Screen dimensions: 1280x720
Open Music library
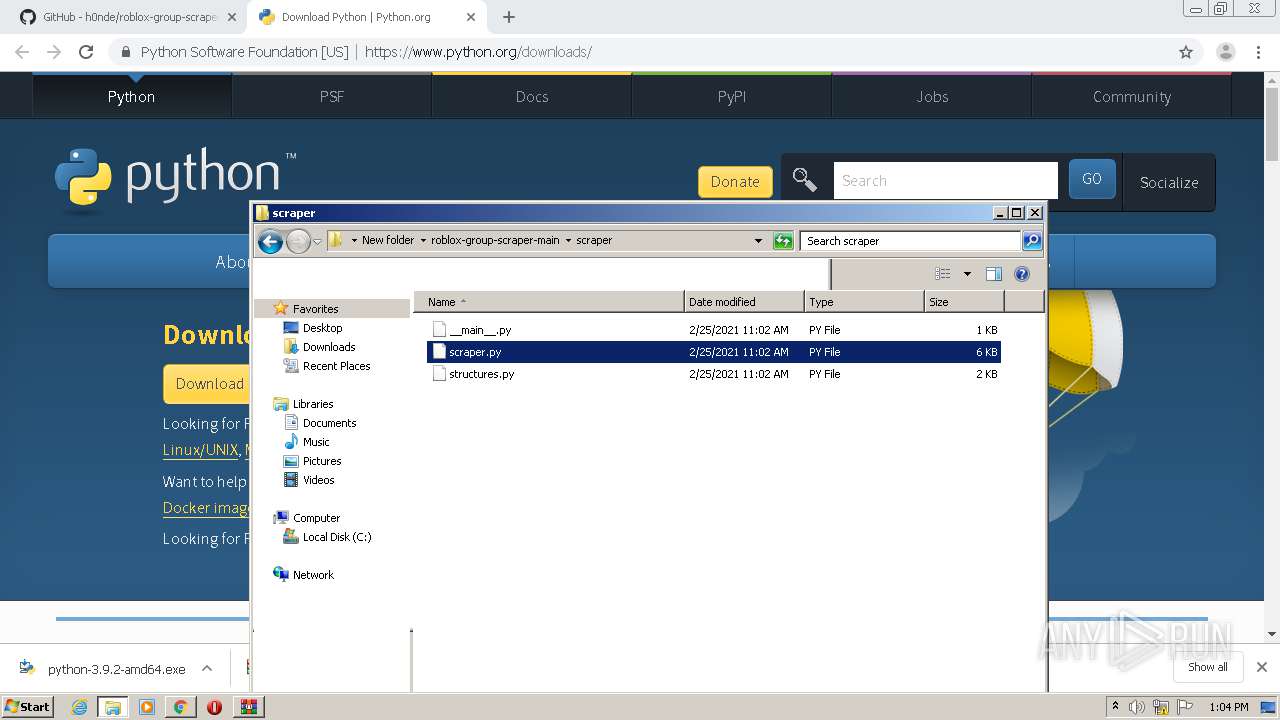pyautogui.click(x=316, y=442)
